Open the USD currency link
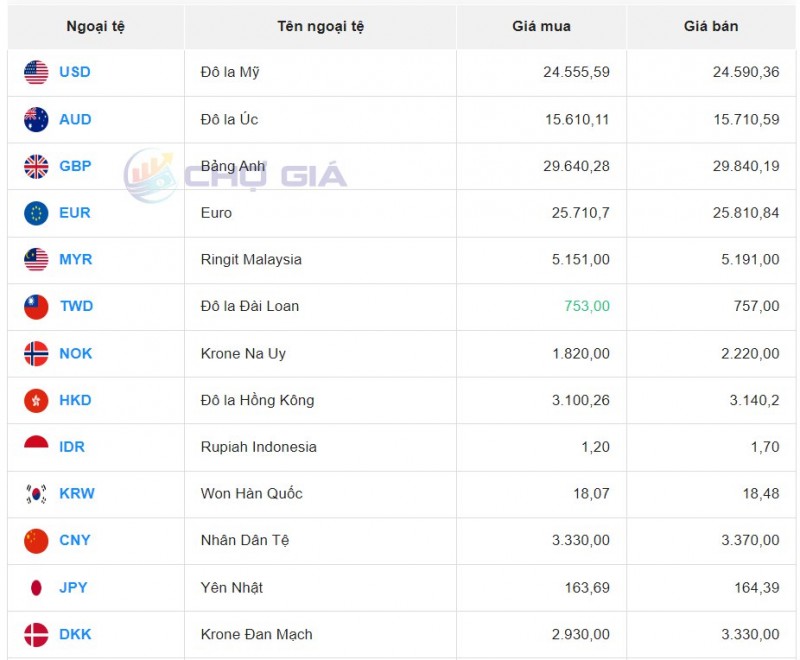Image resolution: width=800 pixels, height=660 pixels. point(75,72)
